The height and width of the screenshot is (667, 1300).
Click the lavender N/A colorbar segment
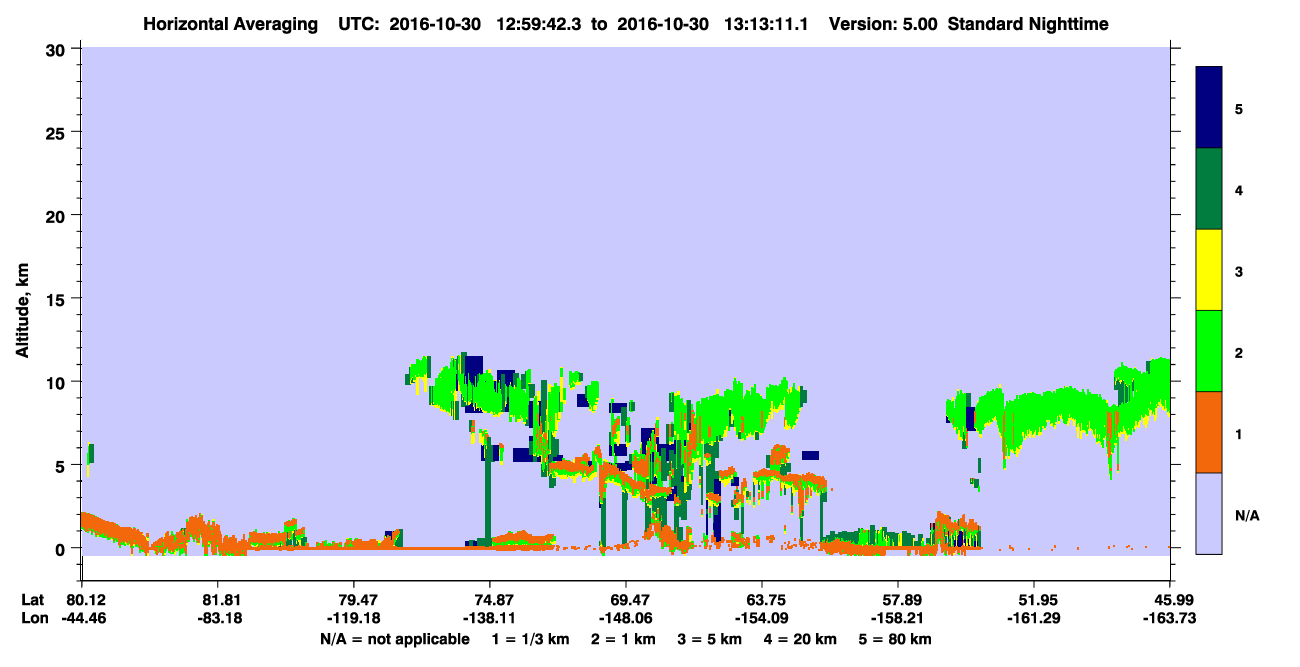1209,513
